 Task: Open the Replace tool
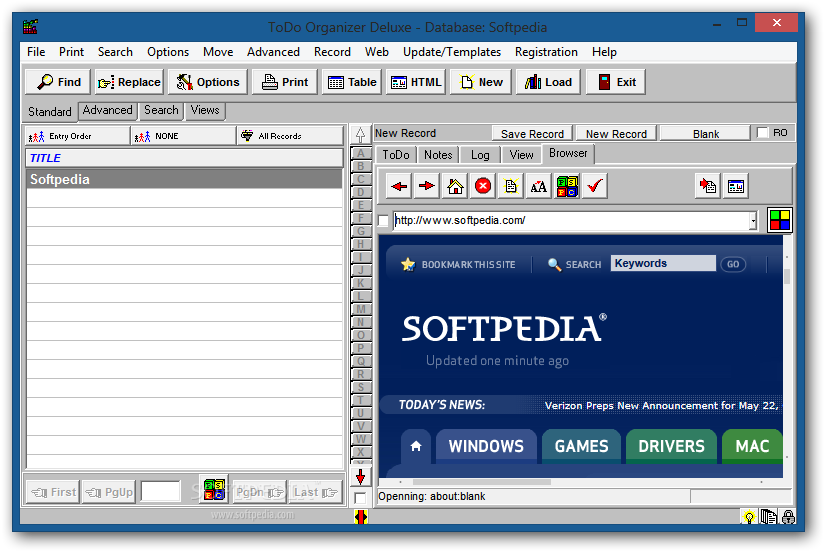[129, 82]
